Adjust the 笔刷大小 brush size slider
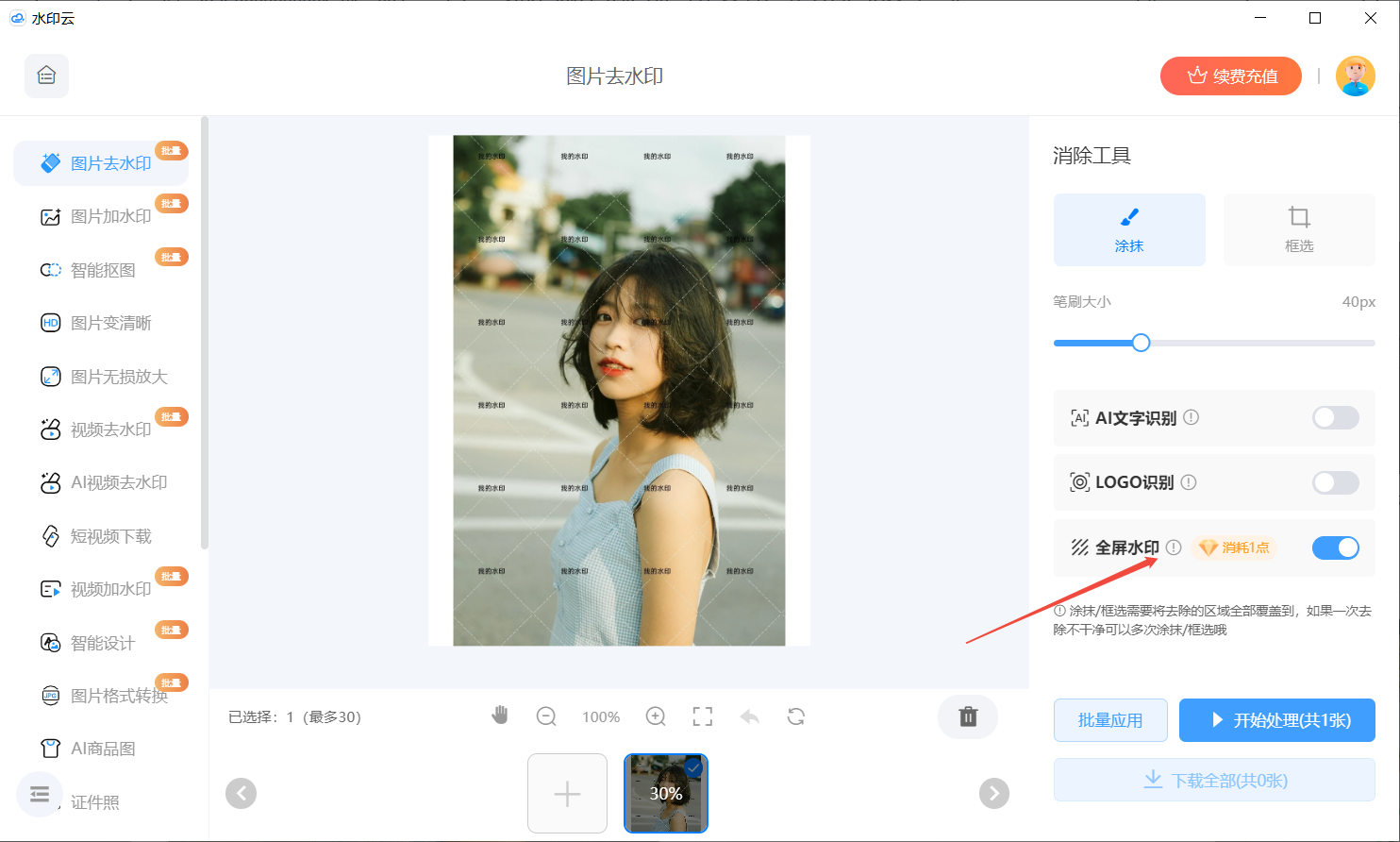 pos(1141,343)
